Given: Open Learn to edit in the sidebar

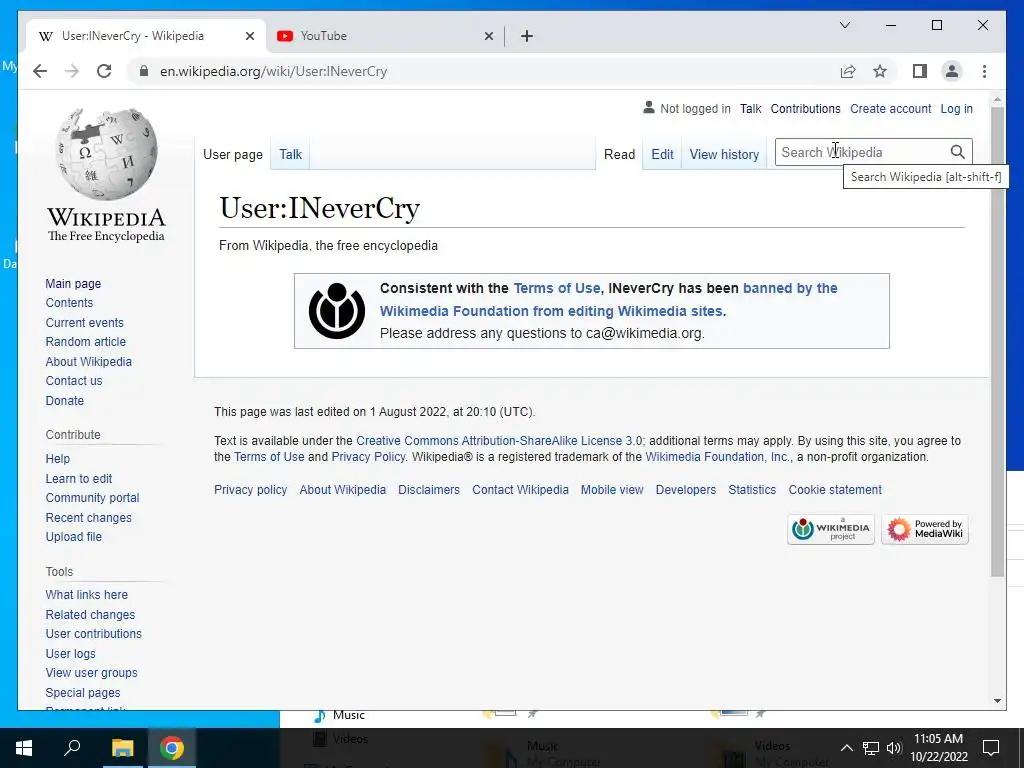Looking at the screenshot, I should (x=78, y=479).
